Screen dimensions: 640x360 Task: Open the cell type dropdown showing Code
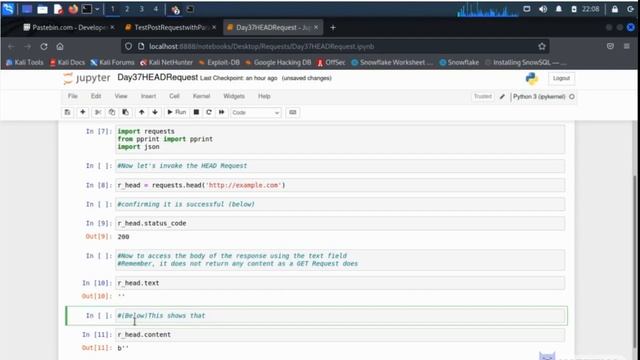click(256, 113)
